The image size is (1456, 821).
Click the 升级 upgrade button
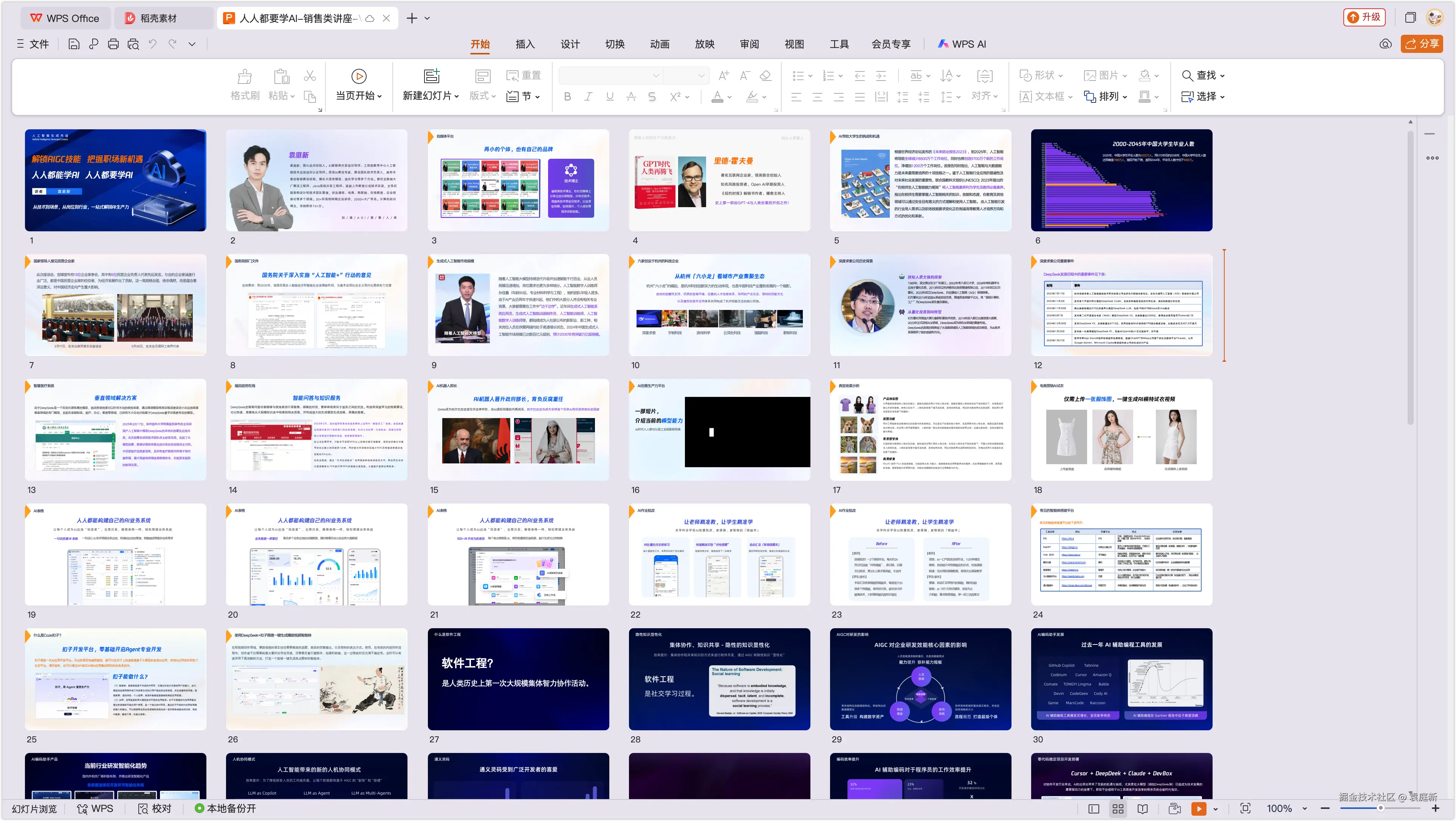1364,17
